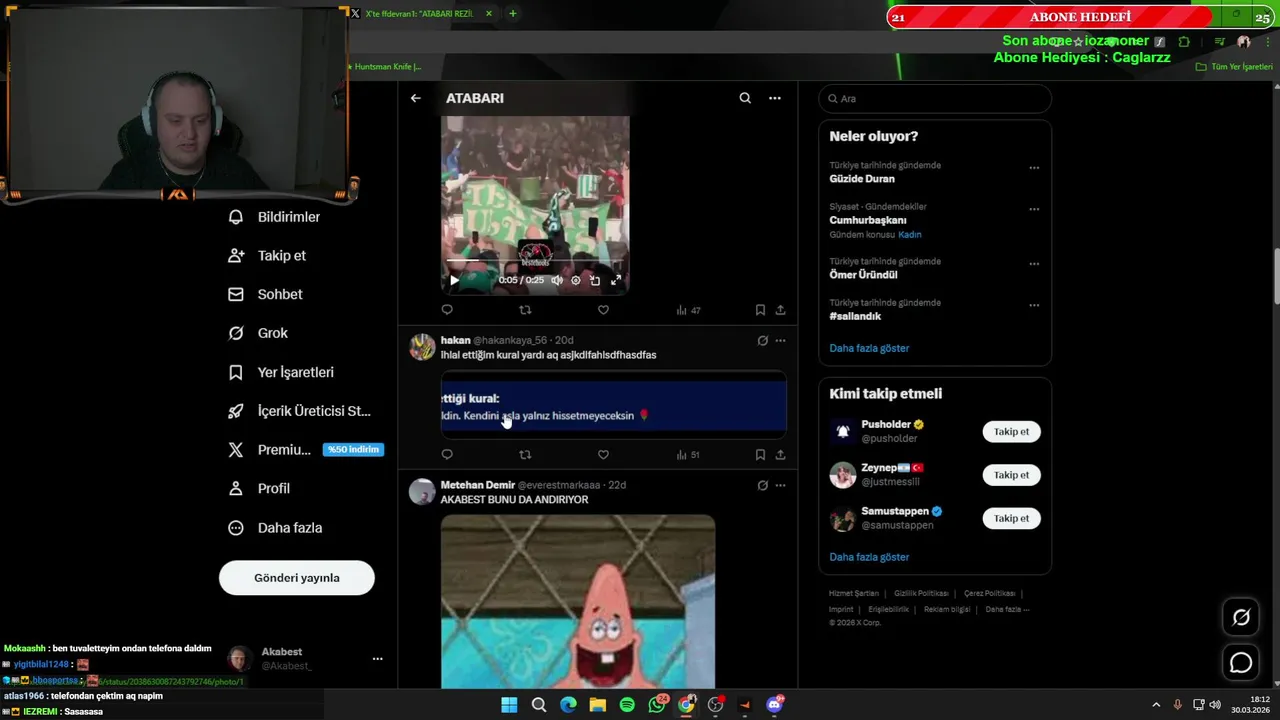Open options for #sallandık trend
The width and height of the screenshot is (1280, 720).
coord(1034,305)
